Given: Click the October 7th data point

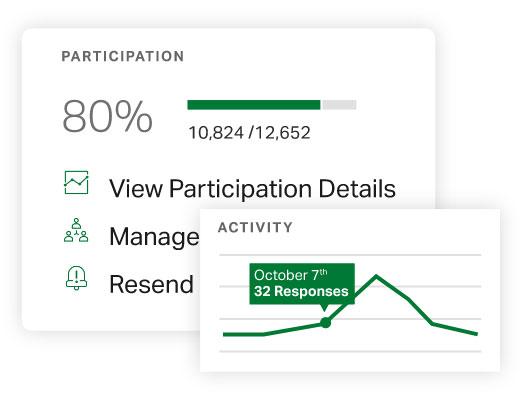Looking at the screenshot, I should [x=325, y=322].
